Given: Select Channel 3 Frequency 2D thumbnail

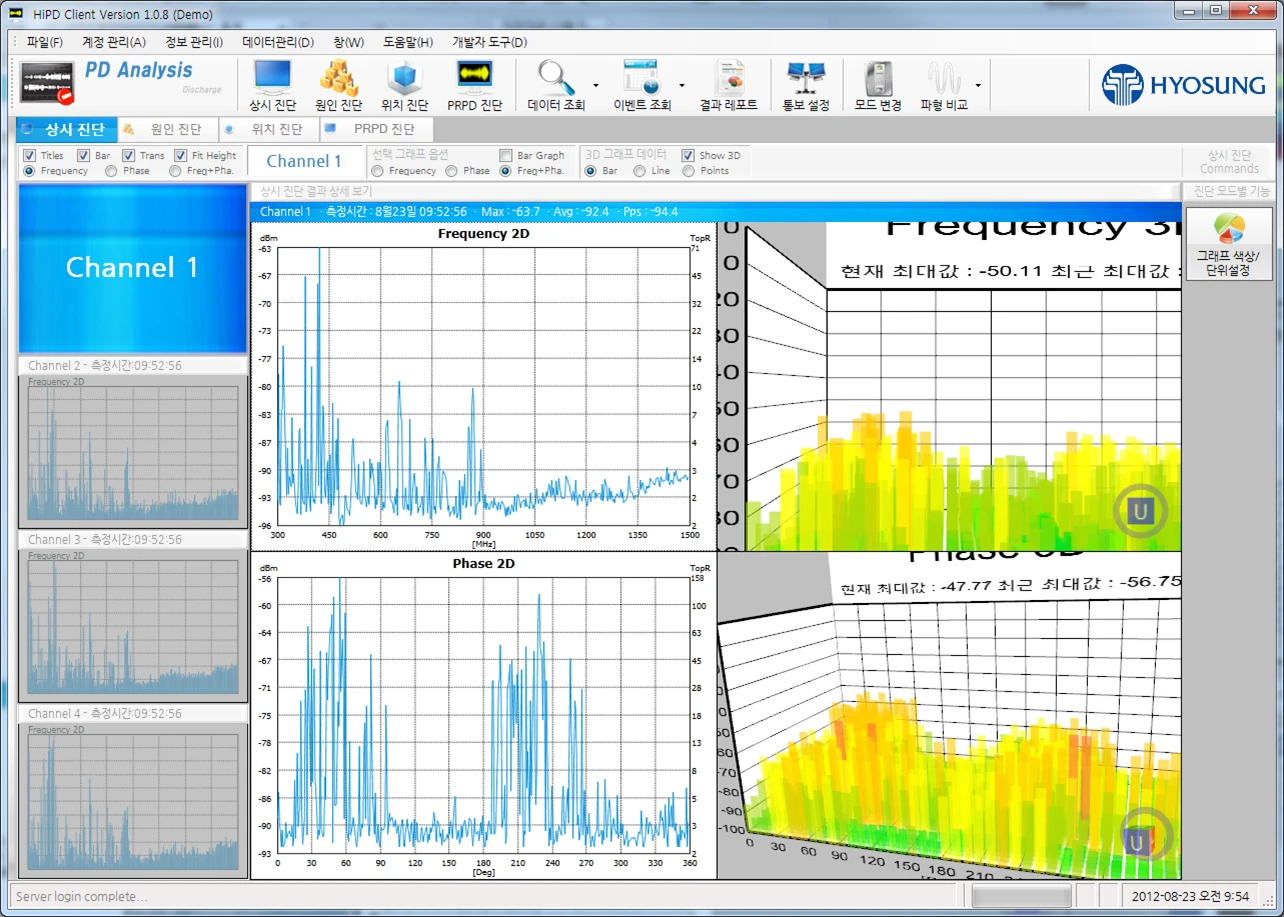Looking at the screenshot, I should tap(133, 624).
